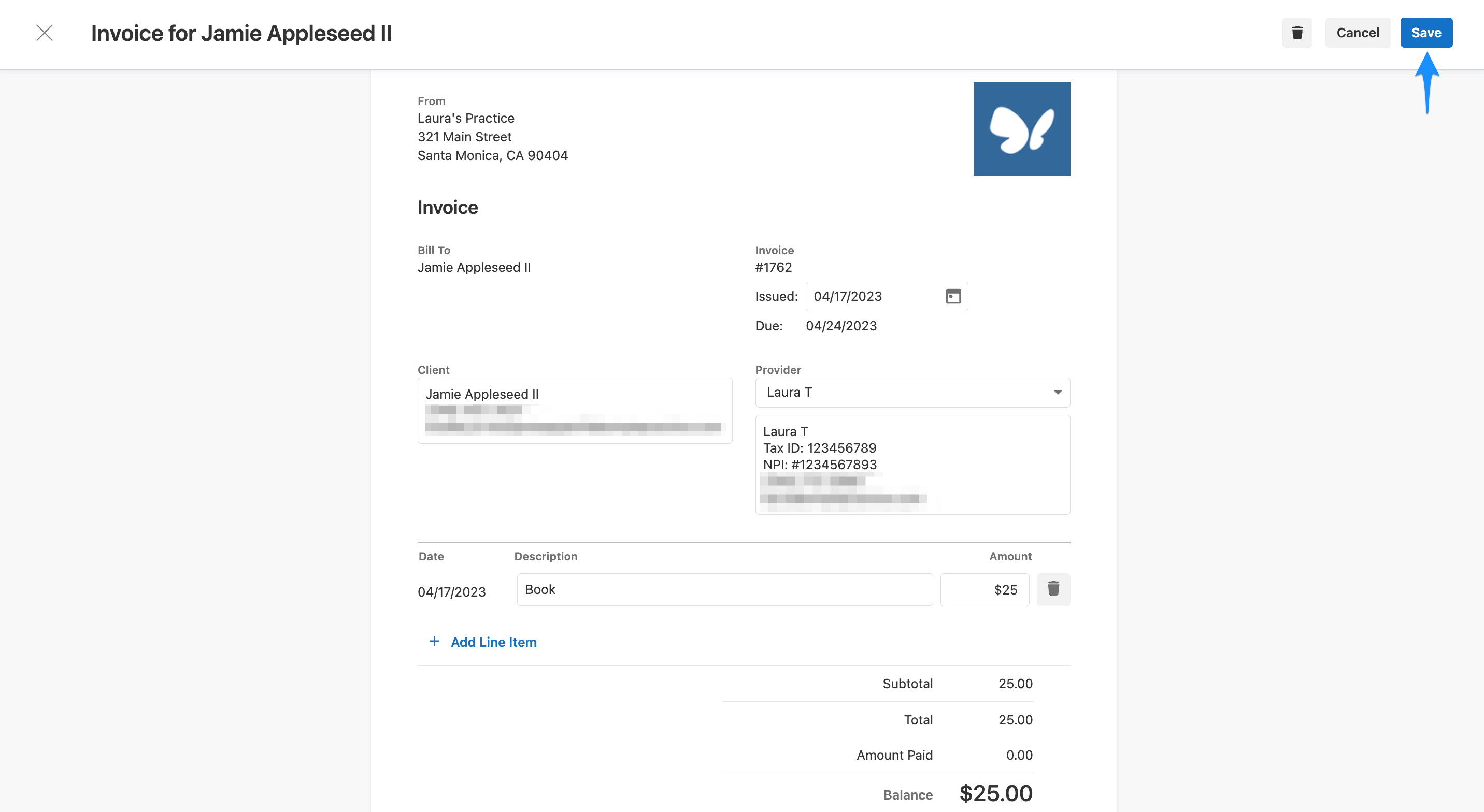Cancel the invoice edits
1484x812 pixels.
pos(1358,33)
